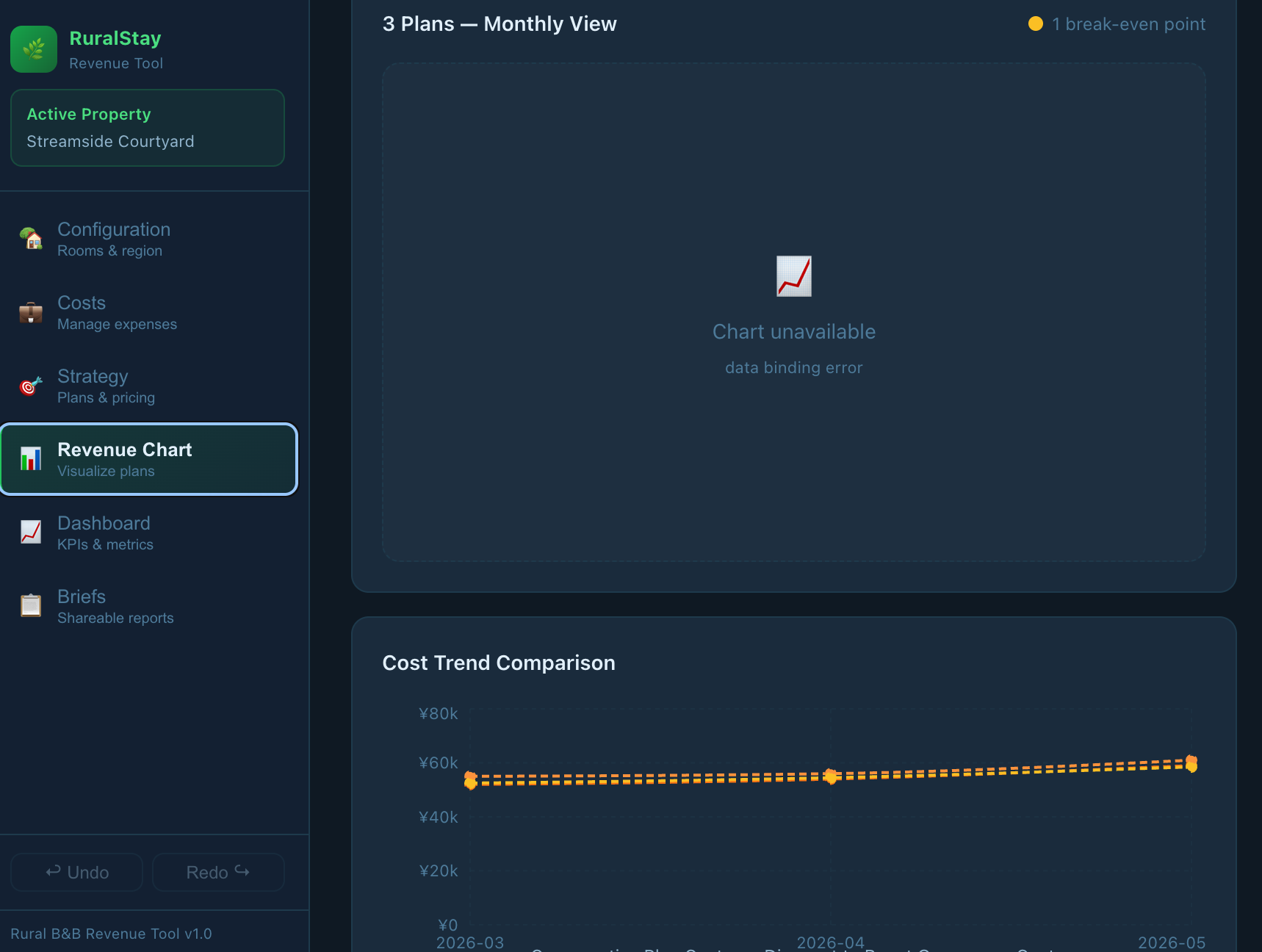The height and width of the screenshot is (952, 1262).
Task: Click the Configuration house icon
Action: pos(31,239)
